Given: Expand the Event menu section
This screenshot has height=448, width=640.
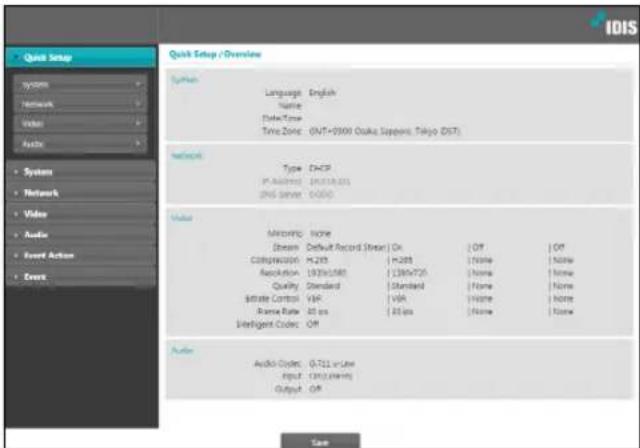Looking at the screenshot, I should coord(80,277).
